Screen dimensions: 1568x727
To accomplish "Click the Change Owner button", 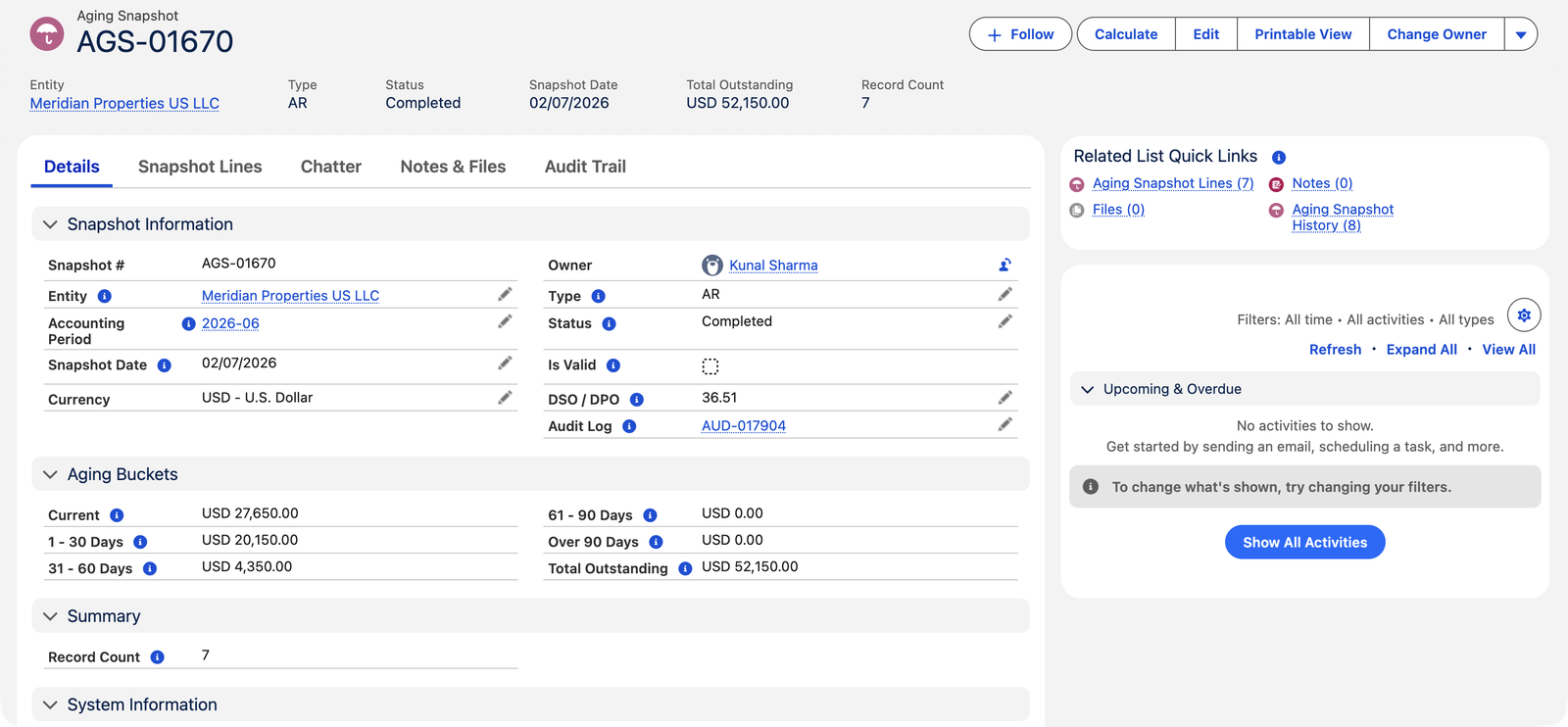I will tap(1437, 34).
